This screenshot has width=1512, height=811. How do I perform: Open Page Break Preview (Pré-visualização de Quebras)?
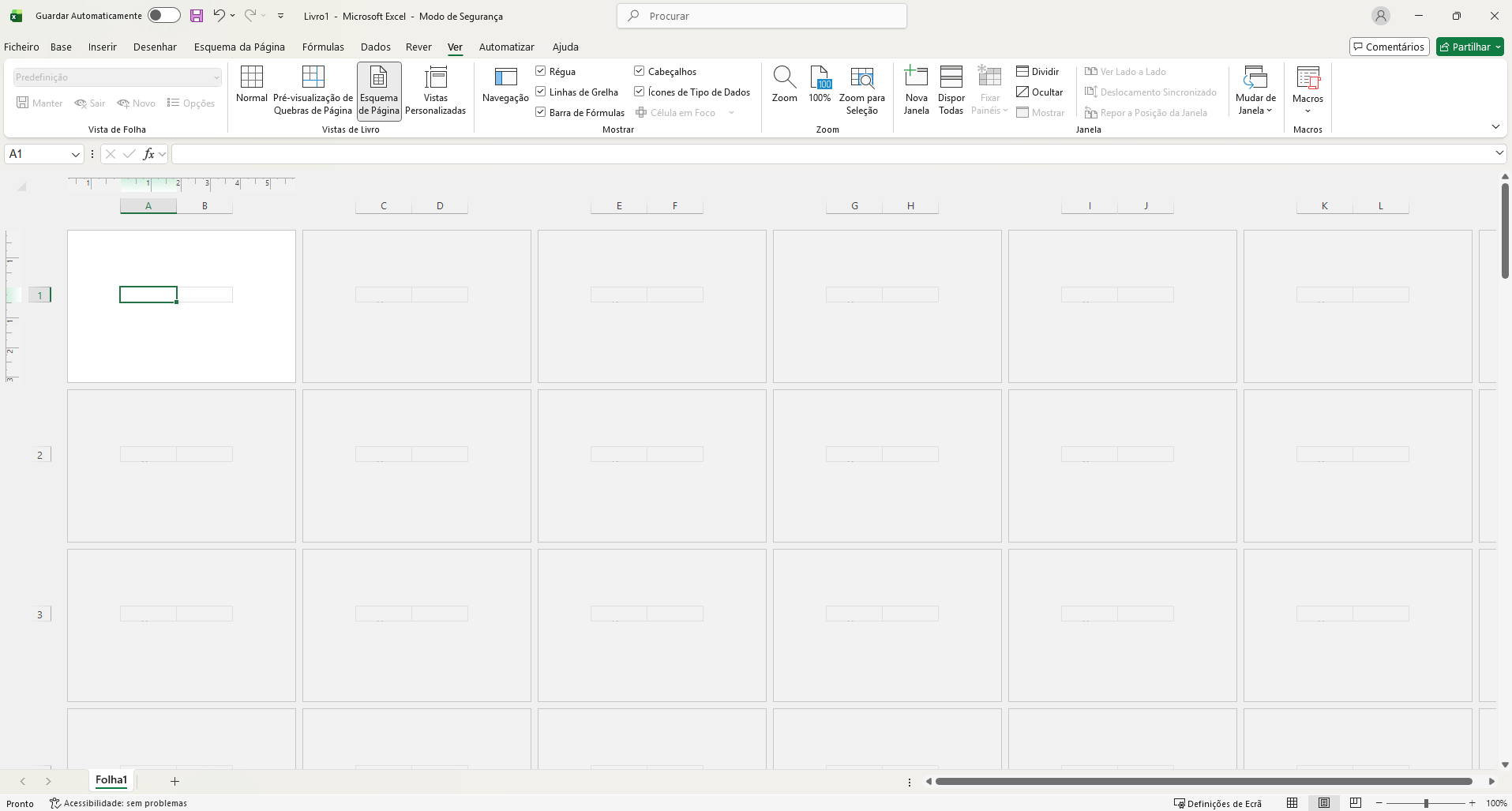[313, 90]
